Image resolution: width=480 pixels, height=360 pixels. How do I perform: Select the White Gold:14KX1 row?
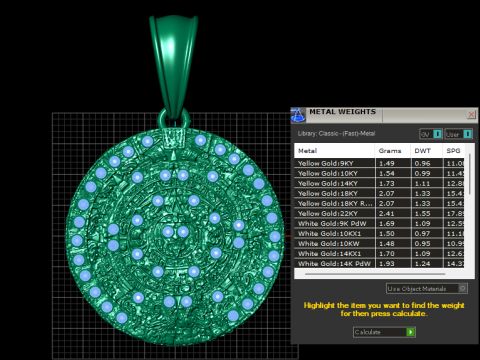379,253
